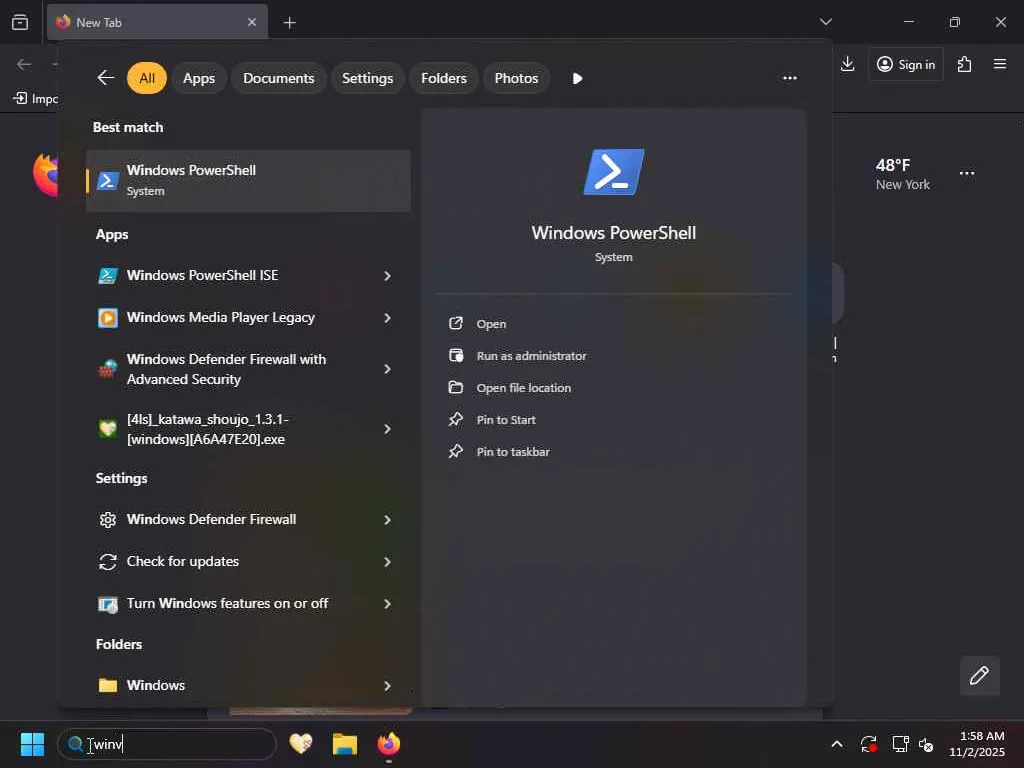
Task: Click the Windows folder icon in results
Action: point(108,685)
